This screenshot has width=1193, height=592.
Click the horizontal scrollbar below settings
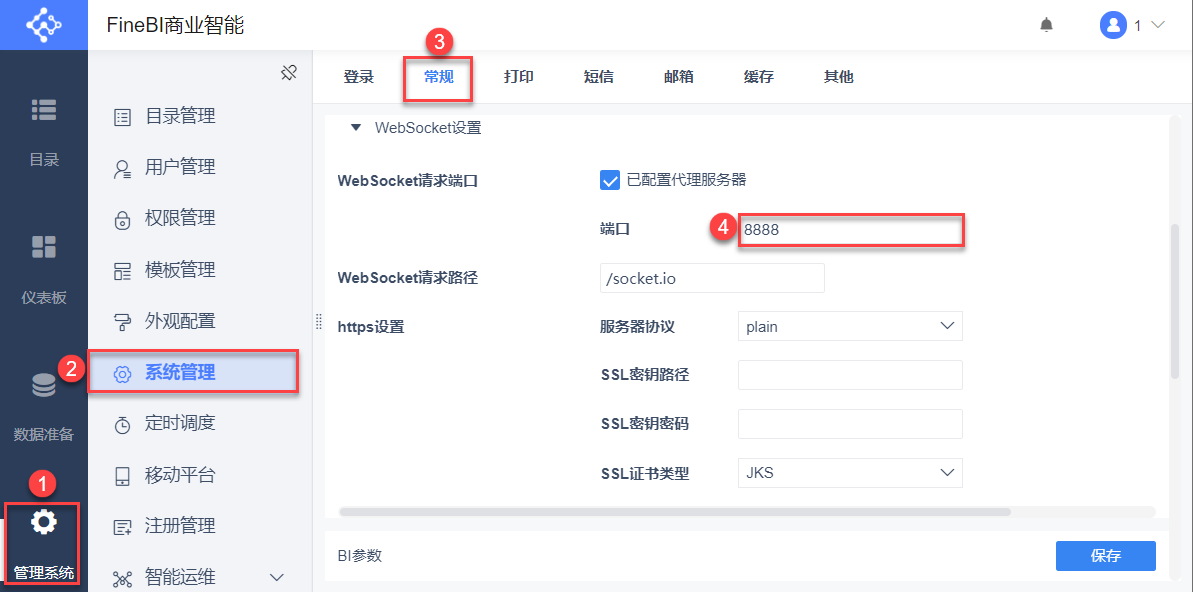(675, 512)
